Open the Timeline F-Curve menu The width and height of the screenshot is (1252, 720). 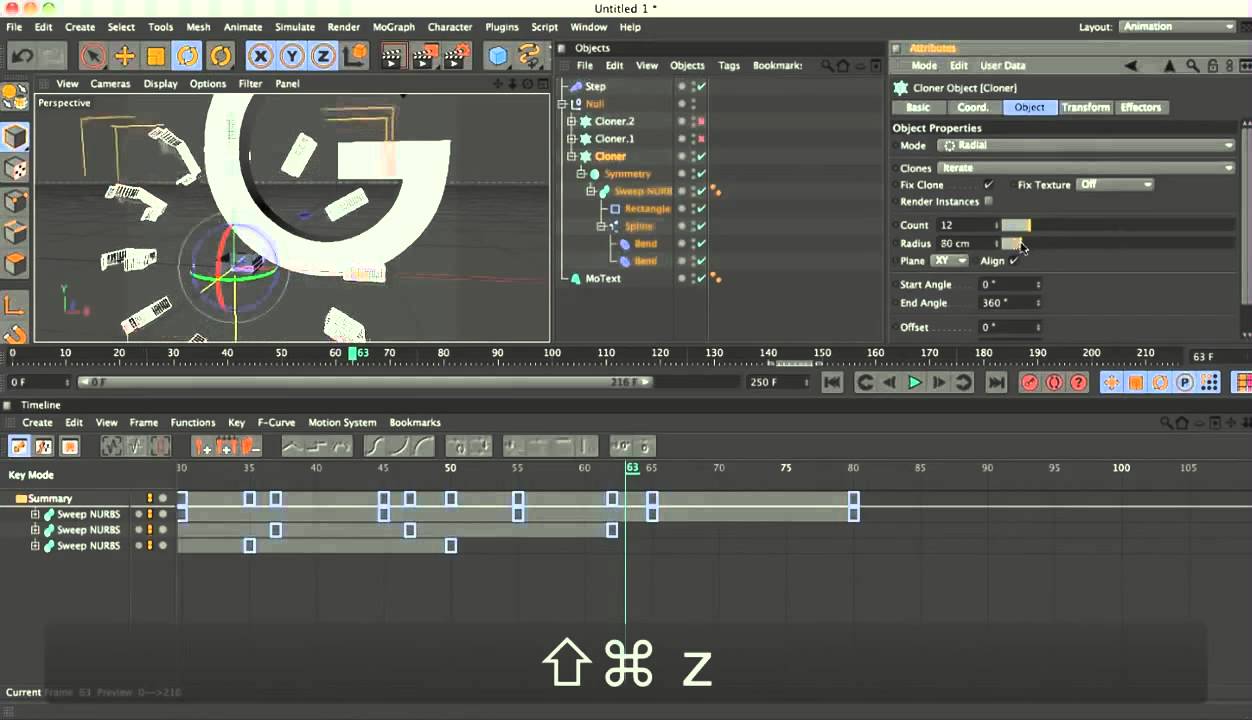click(x=276, y=423)
